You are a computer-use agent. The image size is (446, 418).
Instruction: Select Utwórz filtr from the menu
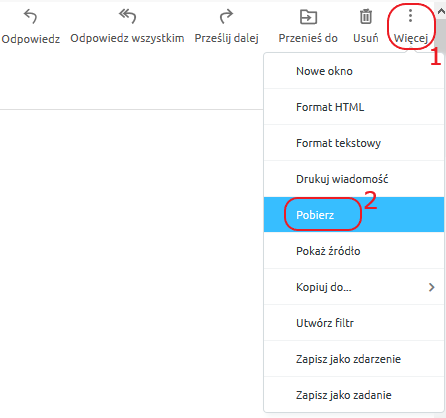point(354,323)
